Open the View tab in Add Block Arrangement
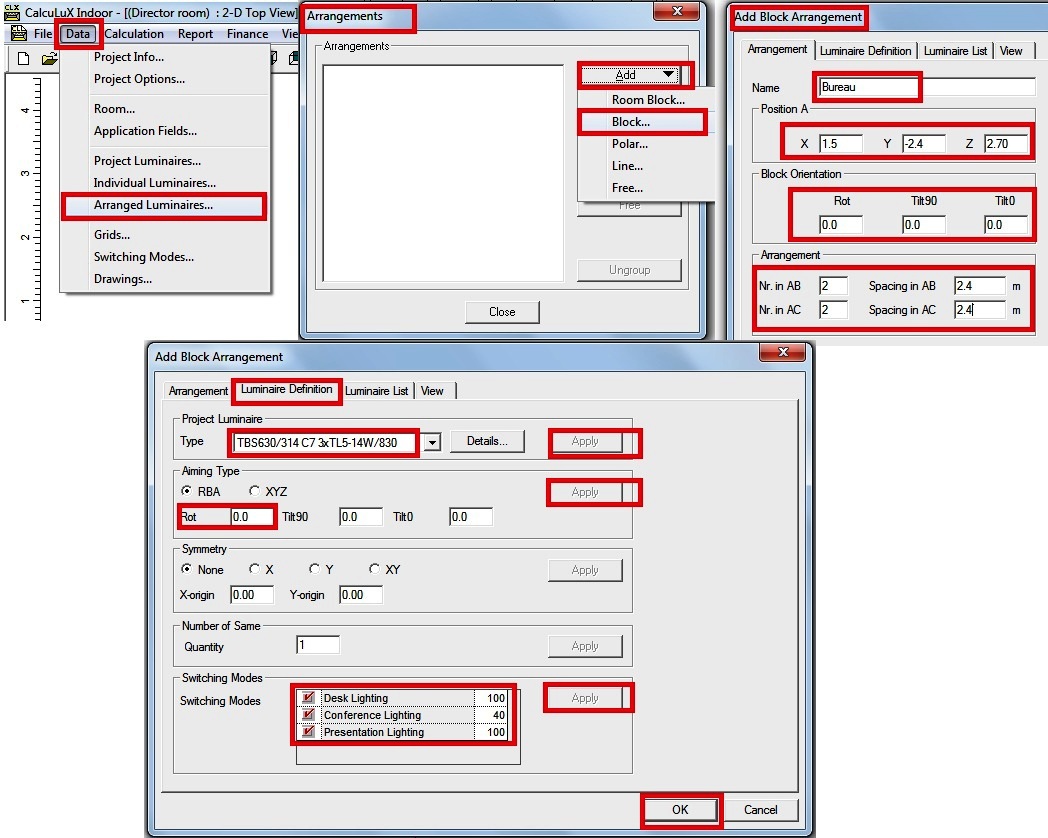This screenshot has width=1048, height=838. (x=433, y=391)
